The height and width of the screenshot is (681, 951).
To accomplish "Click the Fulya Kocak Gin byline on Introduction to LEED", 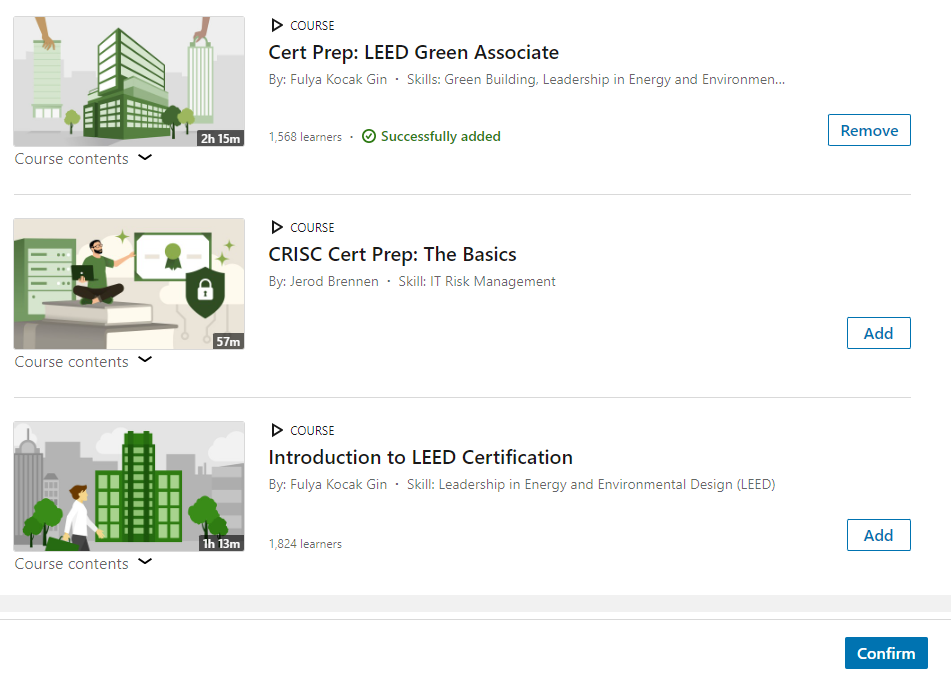I will click(x=328, y=485).
